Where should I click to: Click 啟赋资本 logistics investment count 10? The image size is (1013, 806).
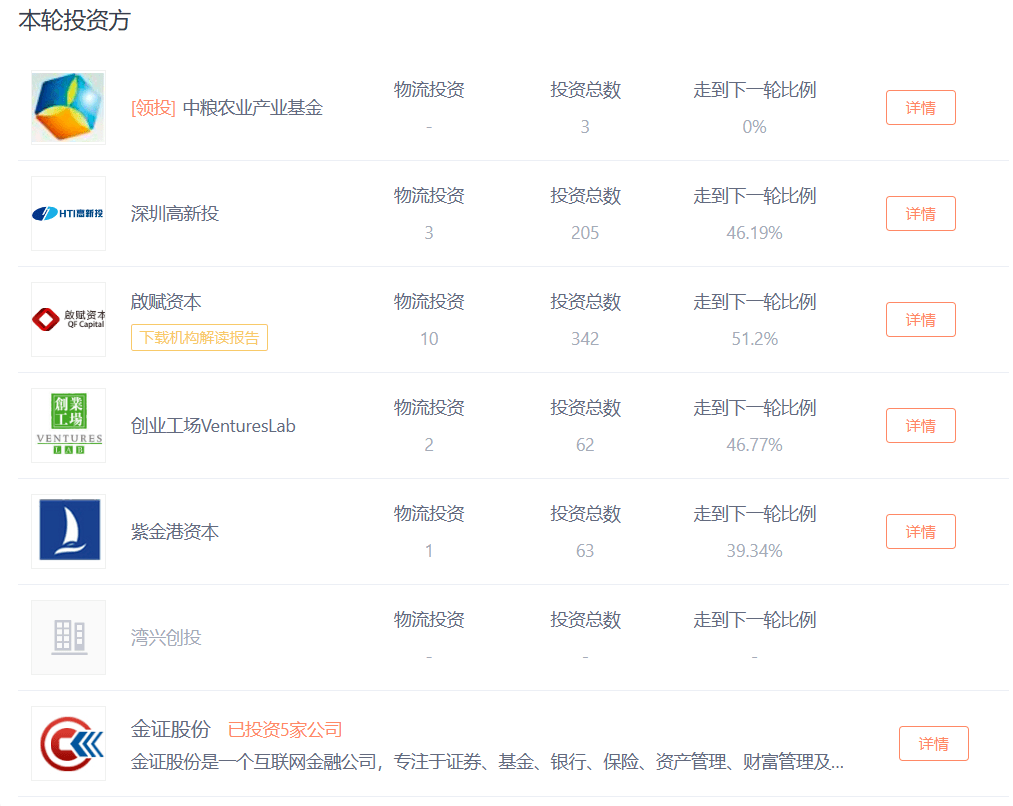429,338
